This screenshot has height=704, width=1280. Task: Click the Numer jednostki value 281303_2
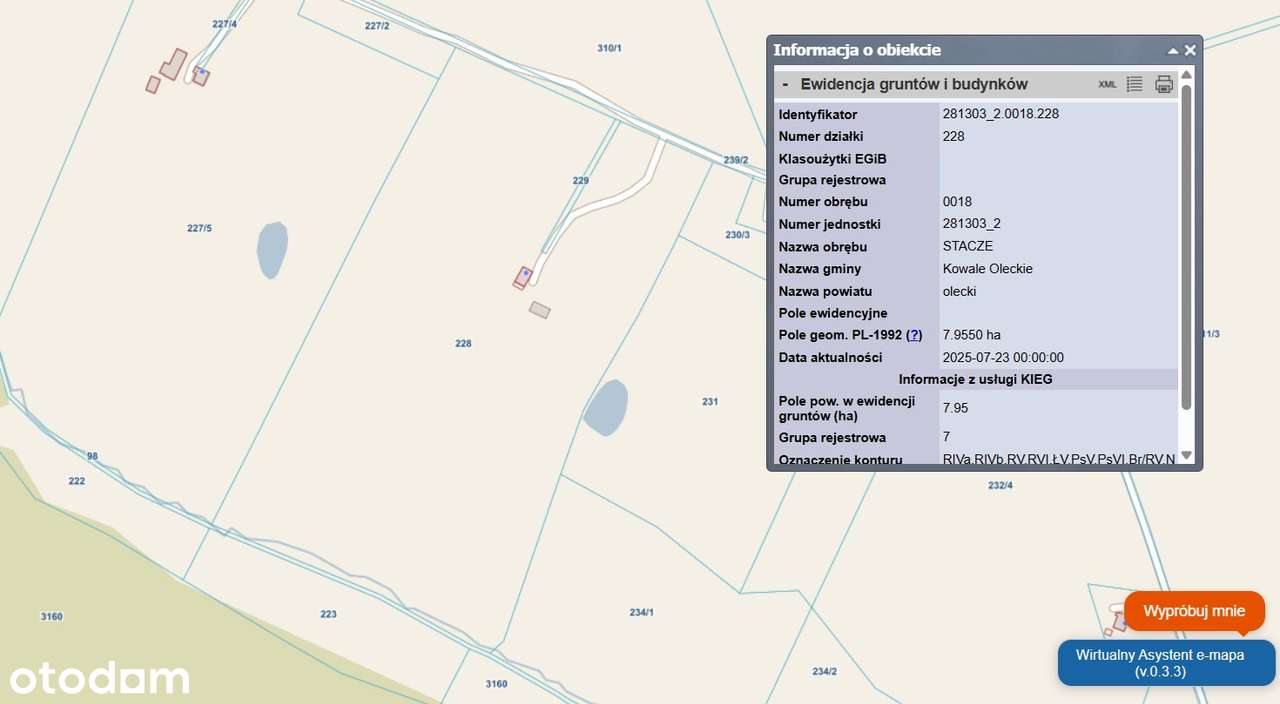click(x=972, y=224)
